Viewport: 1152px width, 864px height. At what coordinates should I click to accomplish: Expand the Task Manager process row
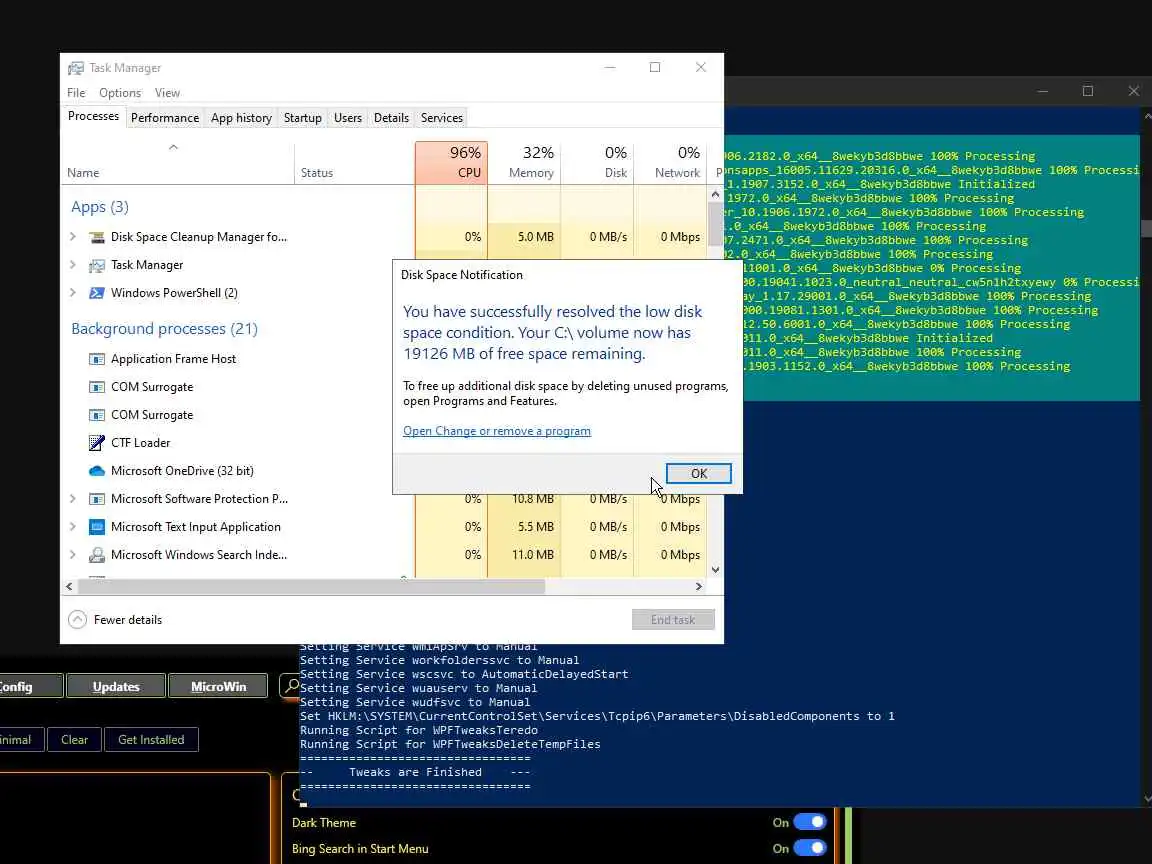73,264
